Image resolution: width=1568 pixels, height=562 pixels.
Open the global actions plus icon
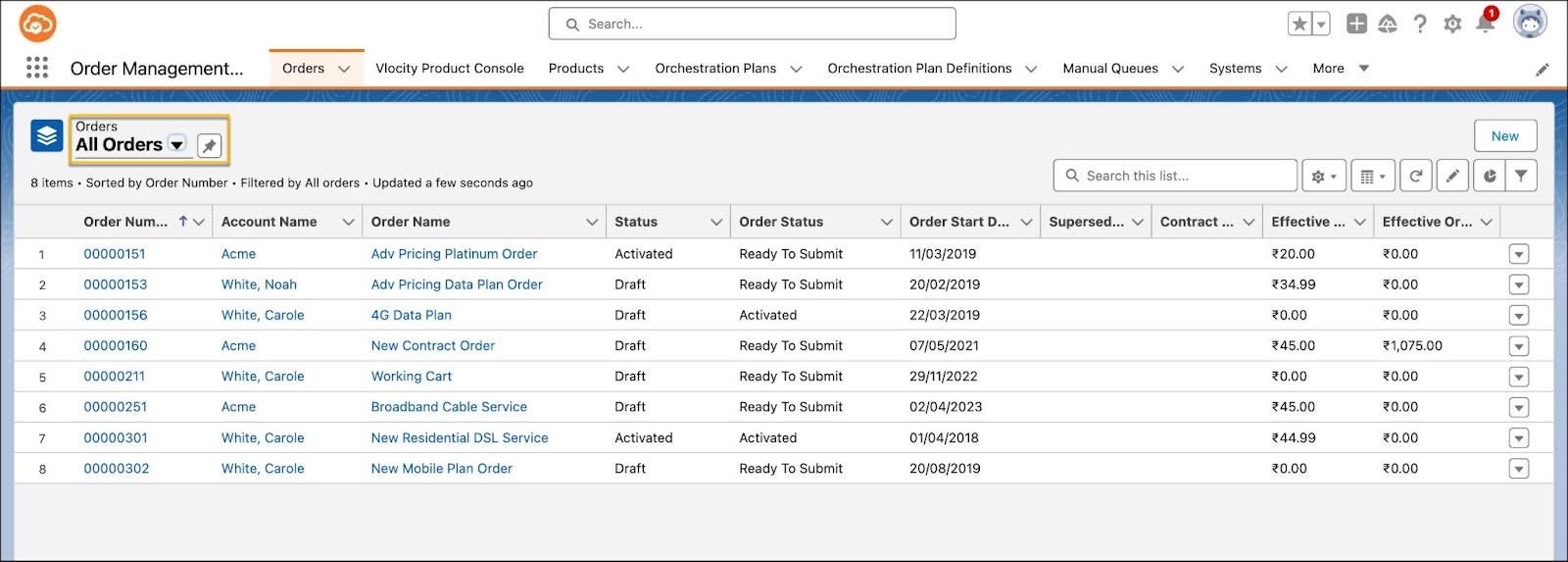pyautogui.click(x=1356, y=24)
